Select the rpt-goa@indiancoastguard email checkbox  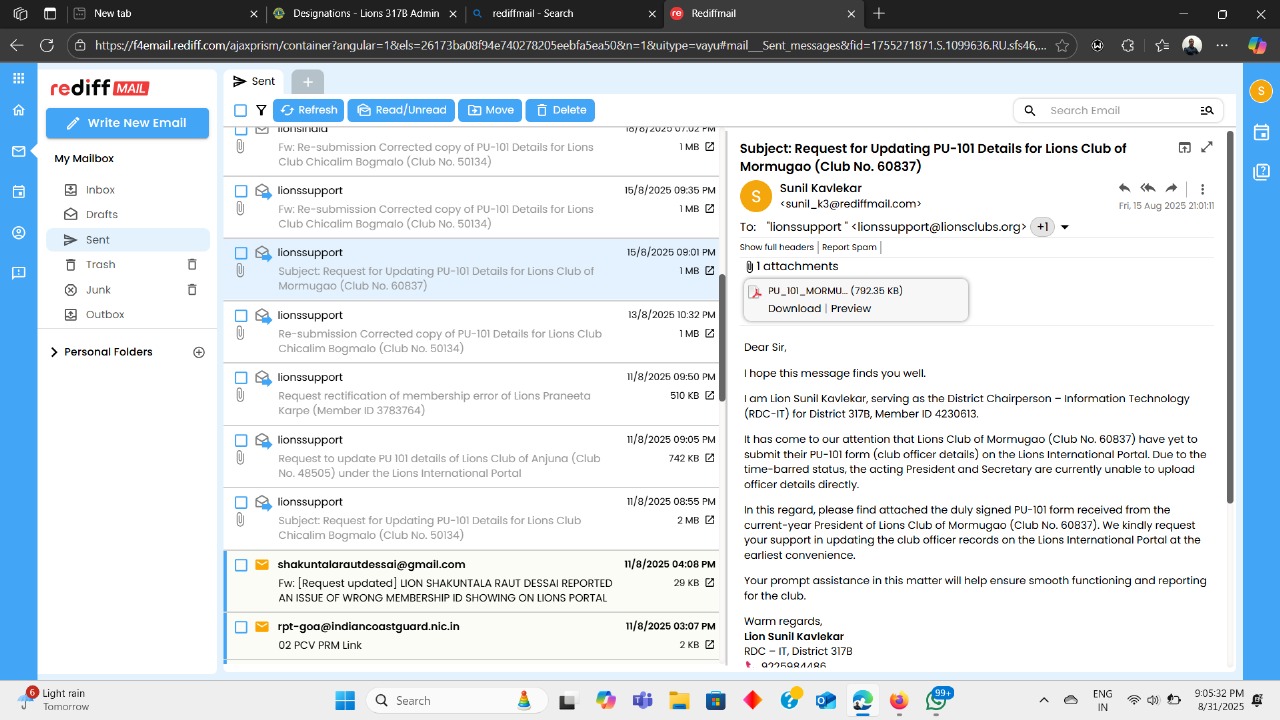(x=240, y=627)
